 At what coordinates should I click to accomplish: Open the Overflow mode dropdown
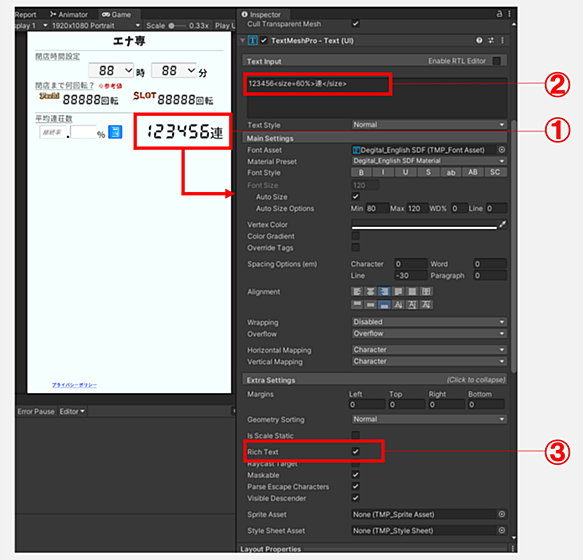(429, 333)
